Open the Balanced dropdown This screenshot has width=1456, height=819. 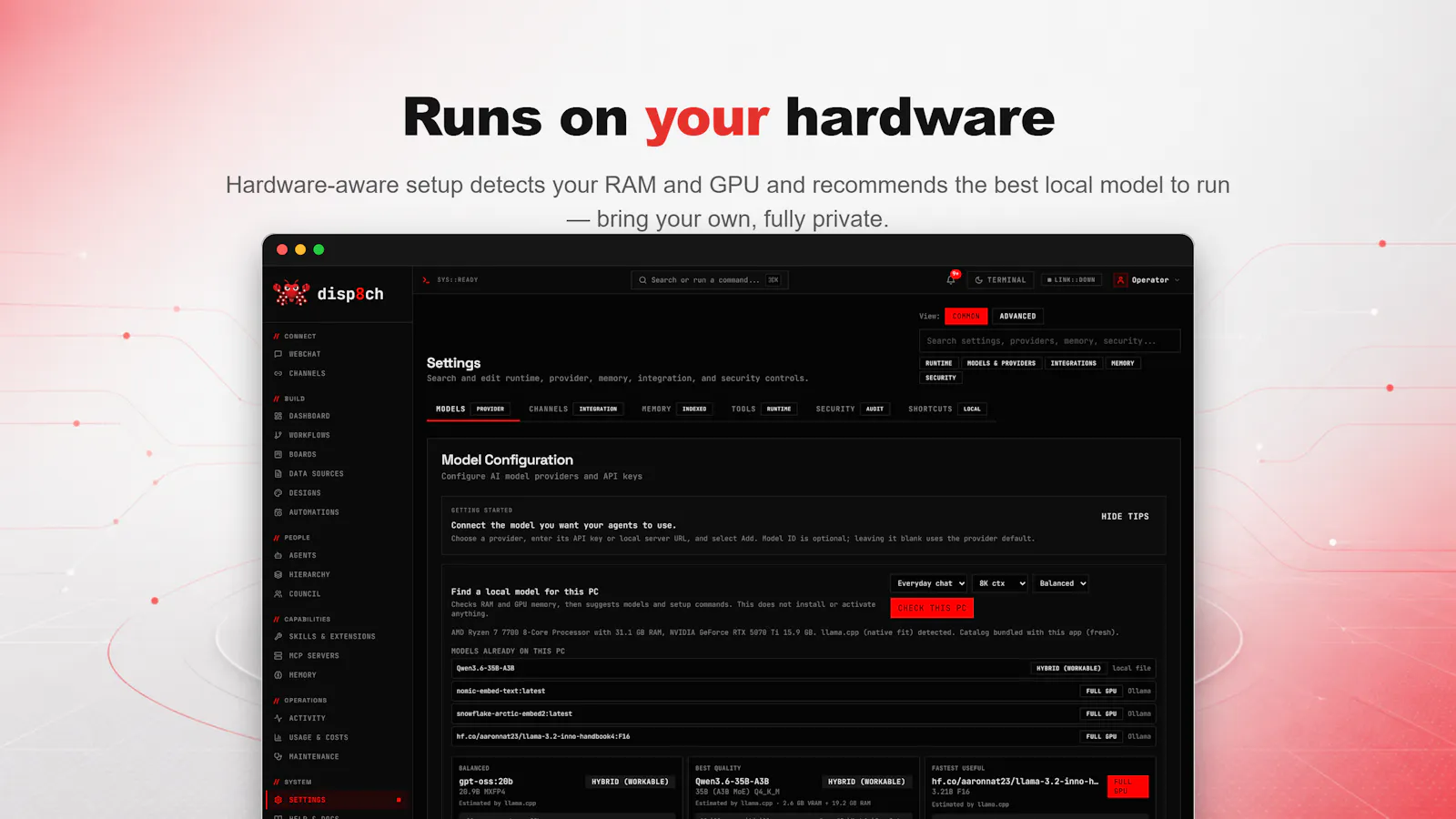click(x=1061, y=583)
